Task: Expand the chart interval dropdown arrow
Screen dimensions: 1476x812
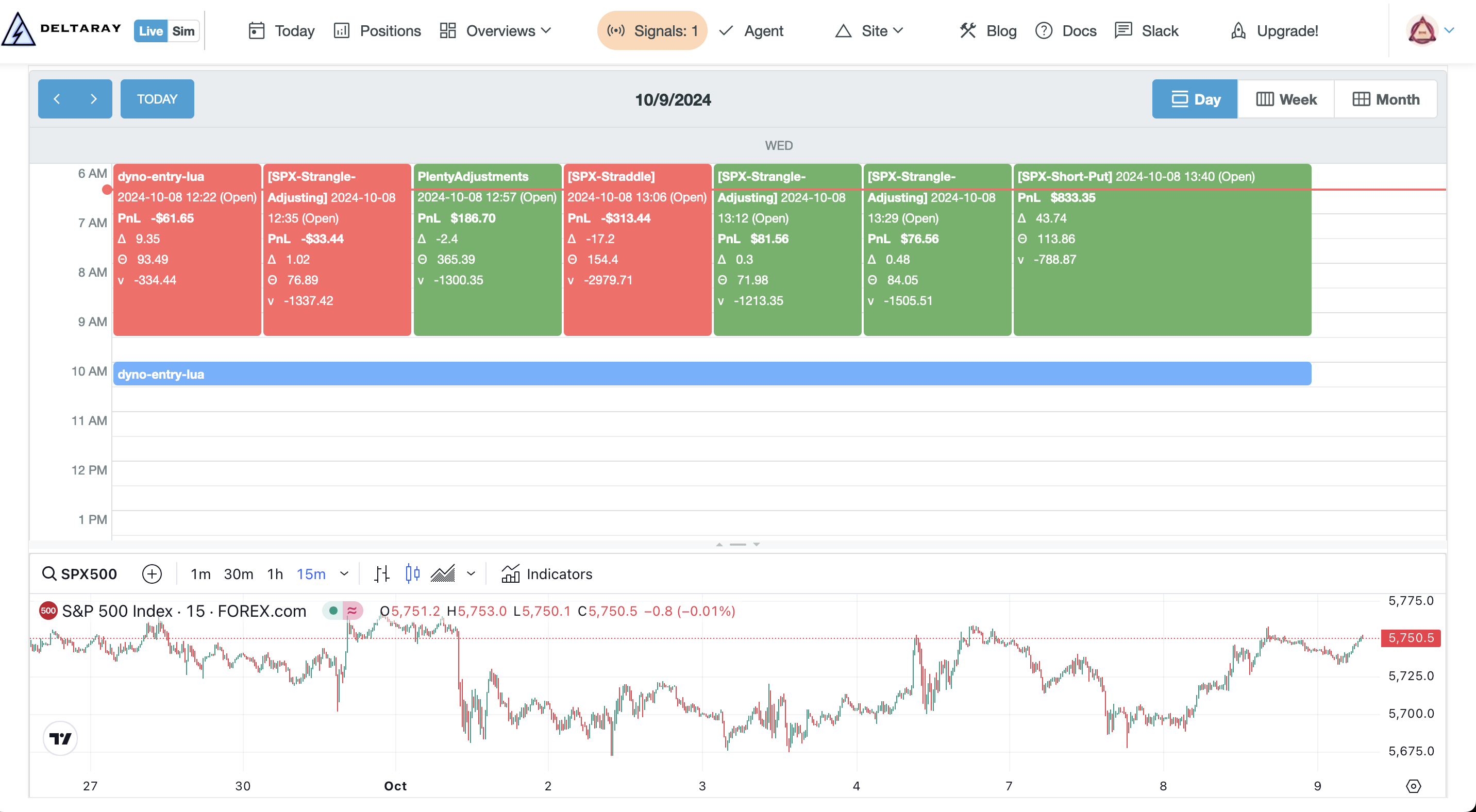Action: click(344, 574)
